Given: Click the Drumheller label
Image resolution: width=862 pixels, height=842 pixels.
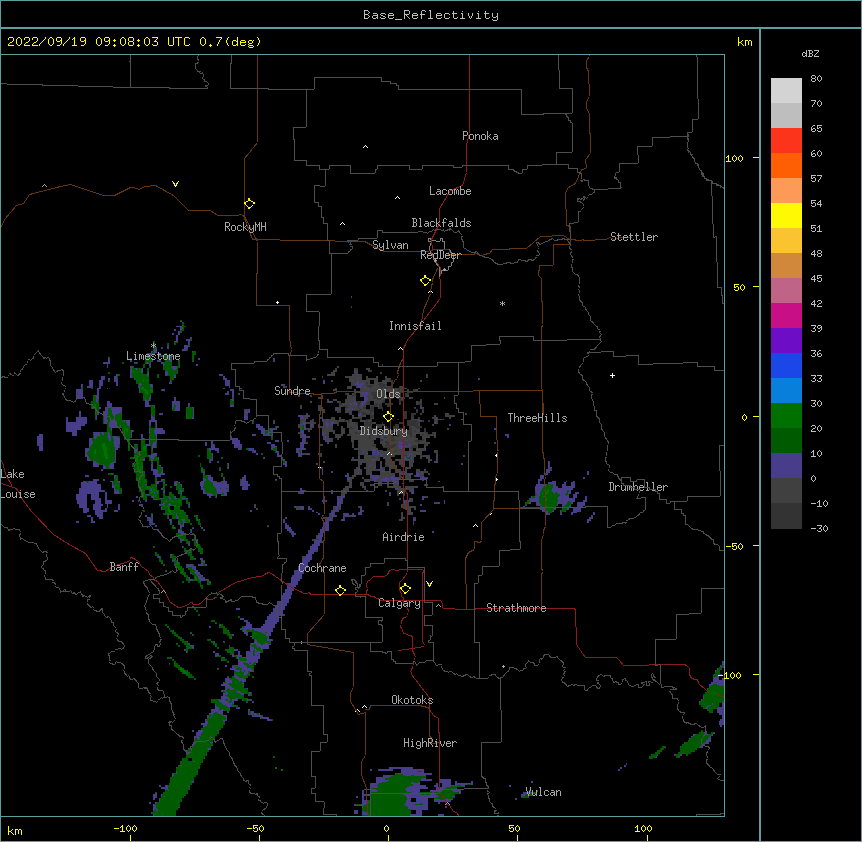Looking at the screenshot, I should click(x=638, y=487).
